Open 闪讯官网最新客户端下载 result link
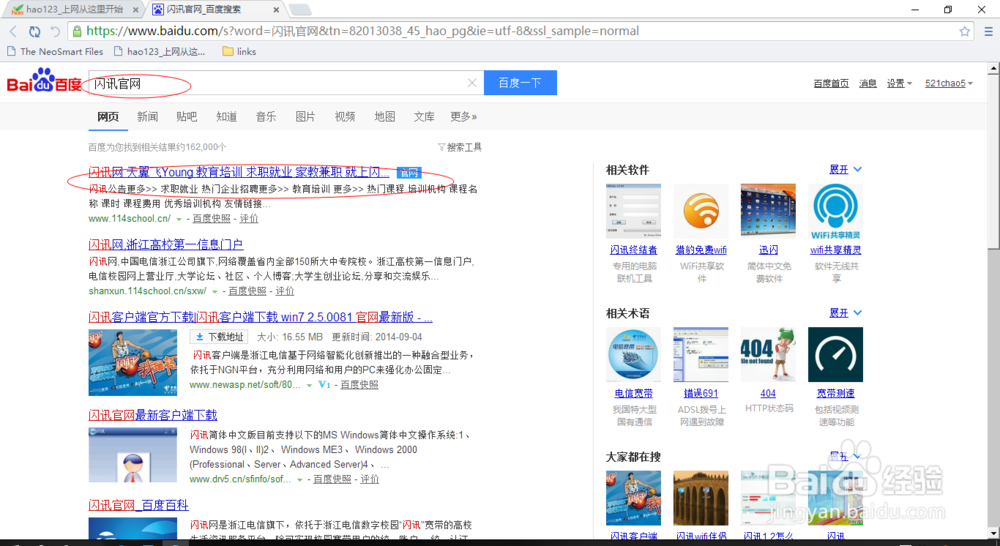The height and width of the screenshot is (546, 1000). click(152, 415)
